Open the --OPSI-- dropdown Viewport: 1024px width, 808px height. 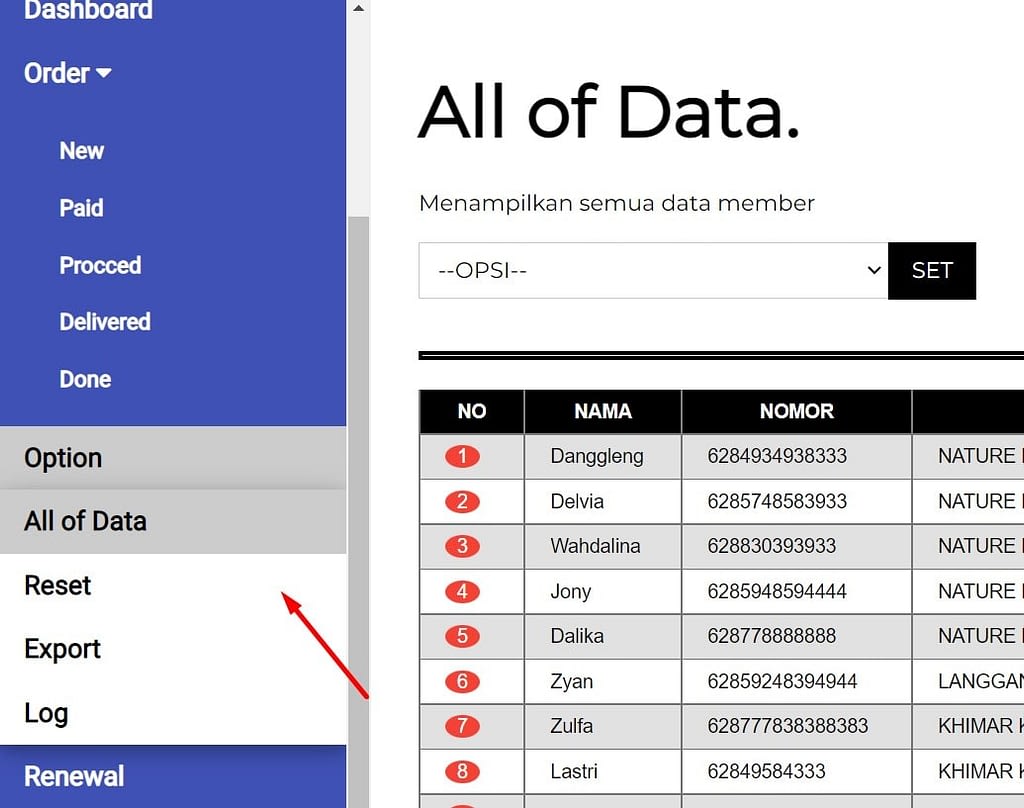[653, 270]
